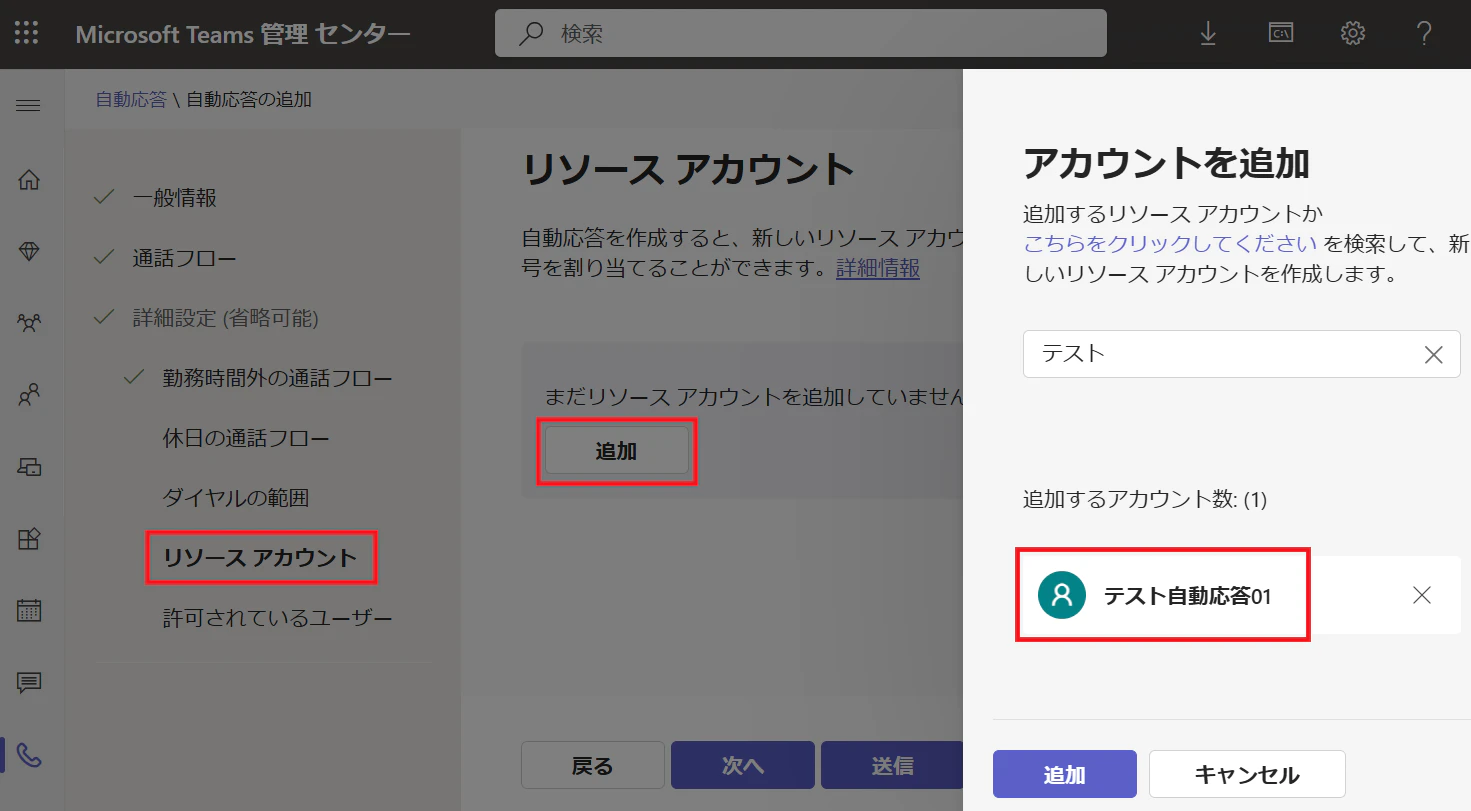Open the settings gear in the header
The width and height of the screenshot is (1471, 811).
pyautogui.click(x=1353, y=33)
